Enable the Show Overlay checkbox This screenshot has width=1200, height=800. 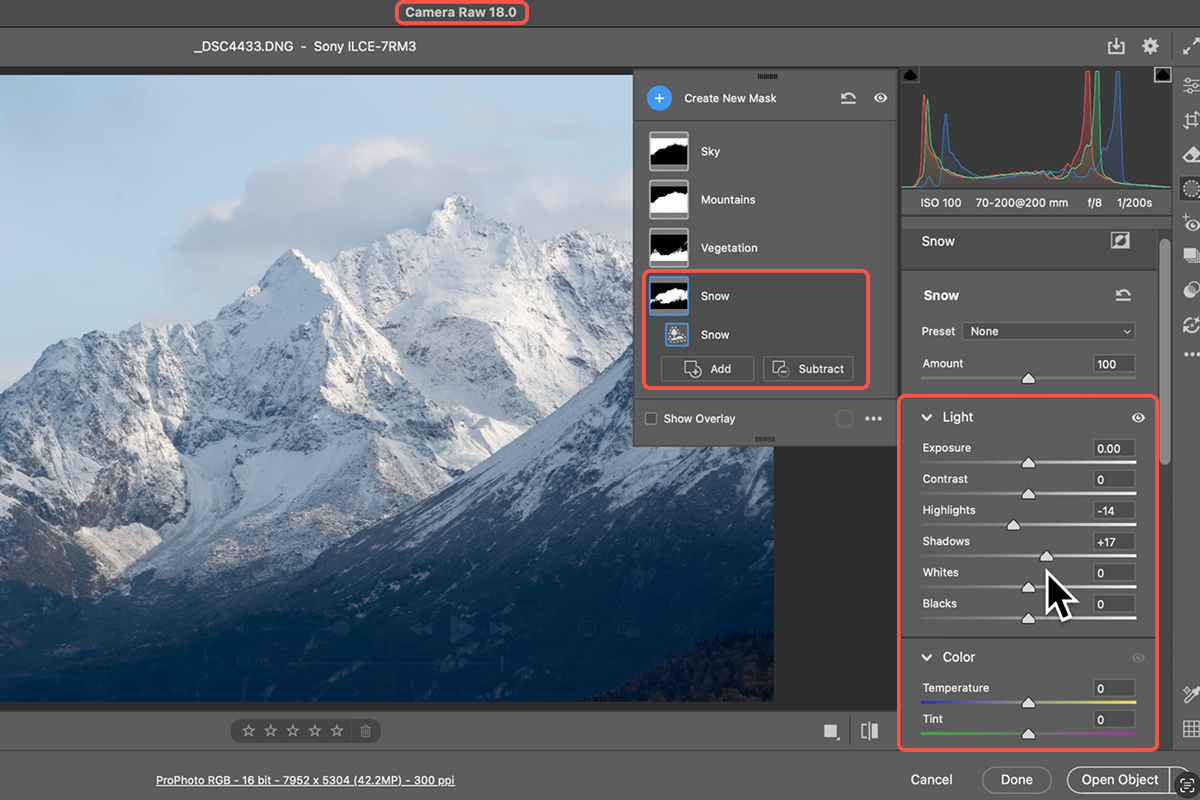click(x=651, y=418)
